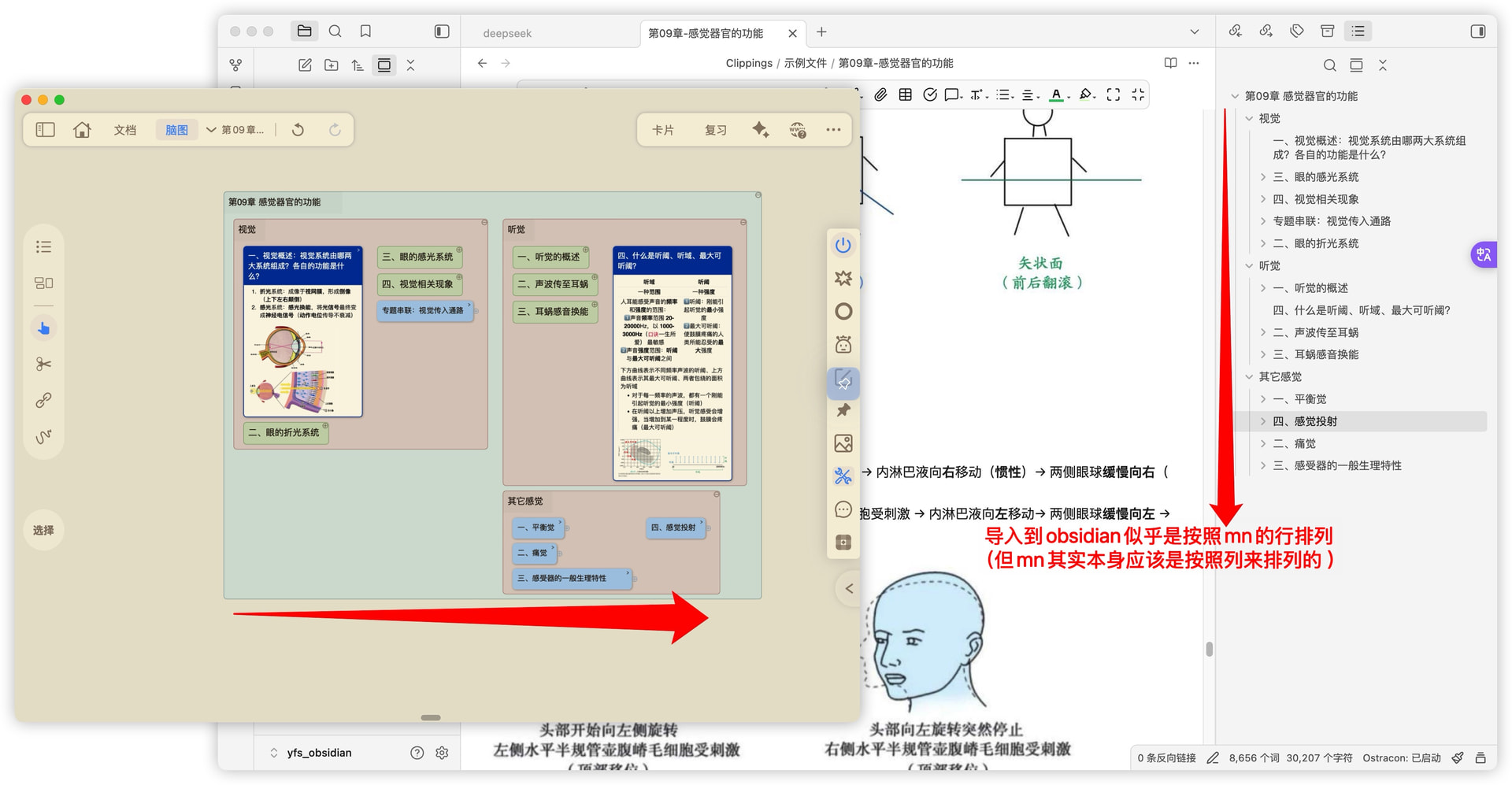Open the AI sparkle assistant
The image size is (1512, 785).
click(760, 130)
